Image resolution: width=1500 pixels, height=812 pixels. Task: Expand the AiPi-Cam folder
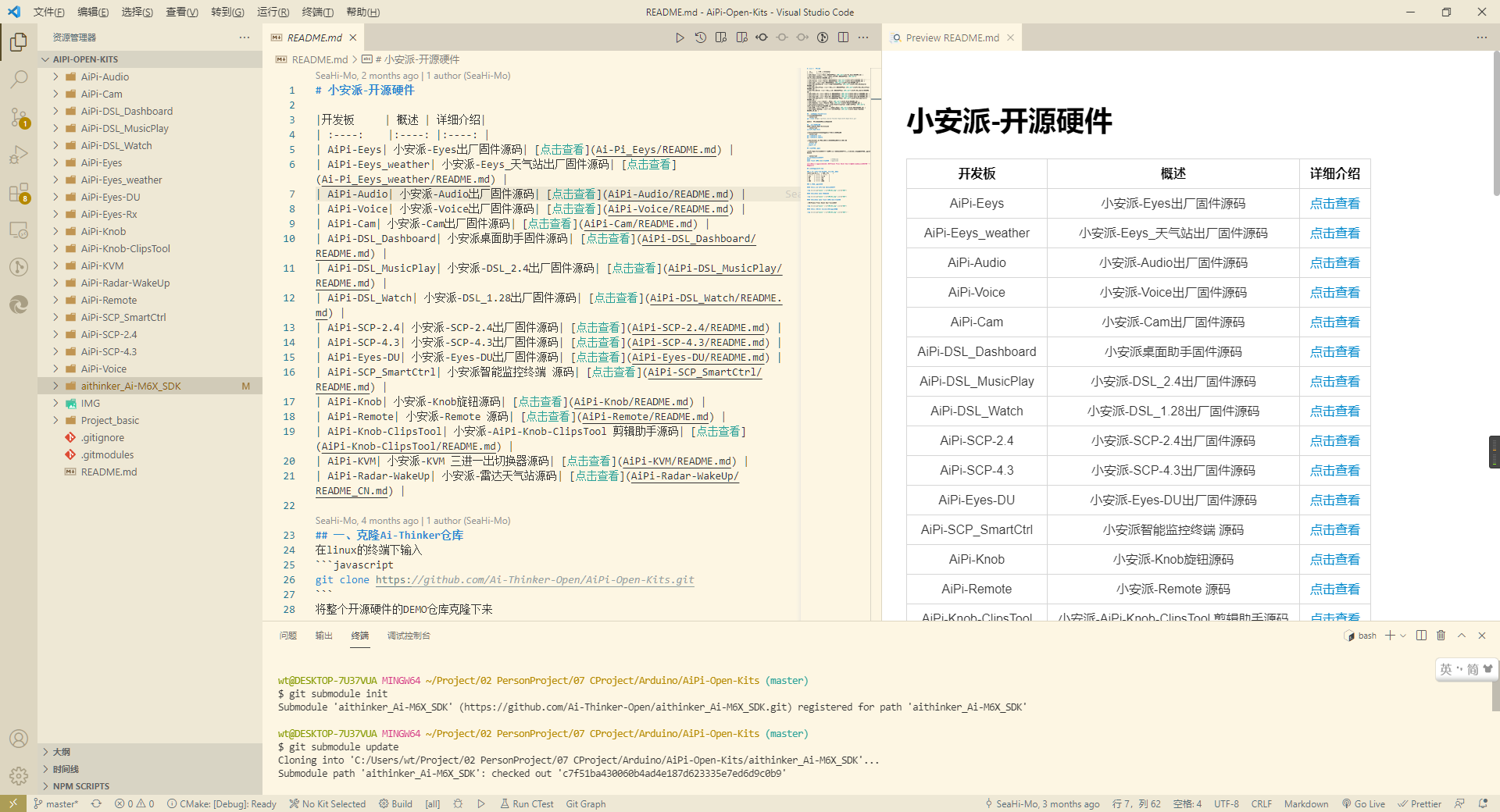click(55, 94)
